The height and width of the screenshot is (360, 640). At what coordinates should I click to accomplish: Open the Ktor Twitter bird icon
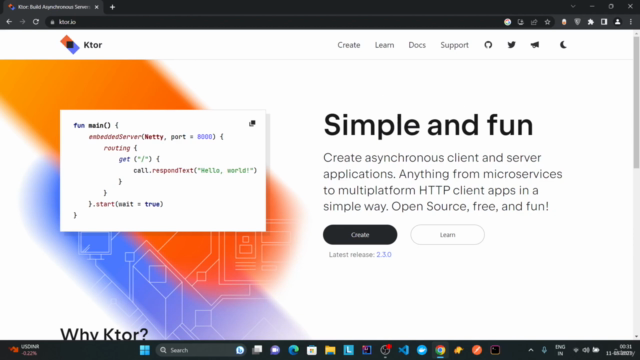point(511,45)
